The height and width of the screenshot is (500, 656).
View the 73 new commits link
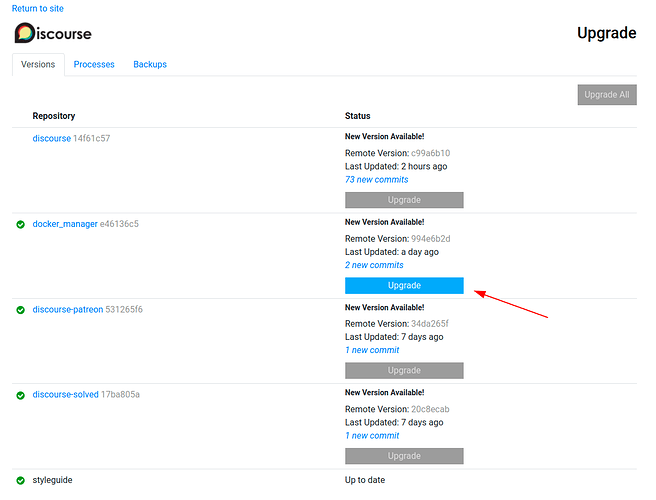point(377,179)
